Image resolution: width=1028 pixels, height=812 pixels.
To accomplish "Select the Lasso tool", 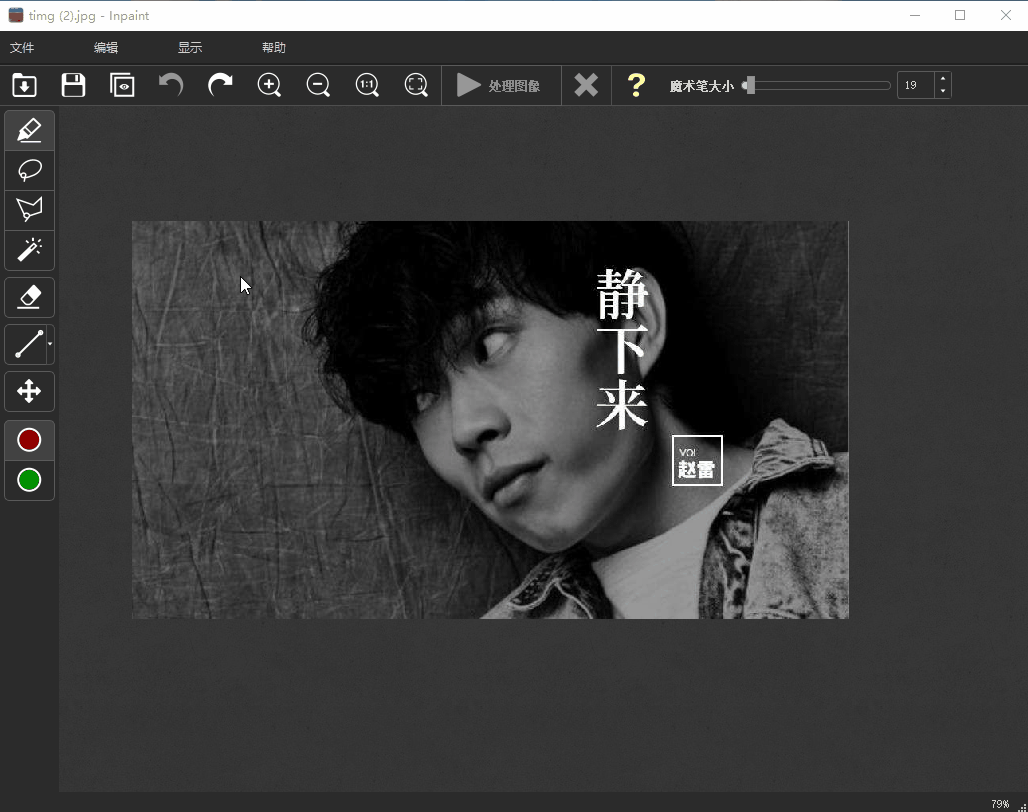I will pyautogui.click(x=30, y=170).
